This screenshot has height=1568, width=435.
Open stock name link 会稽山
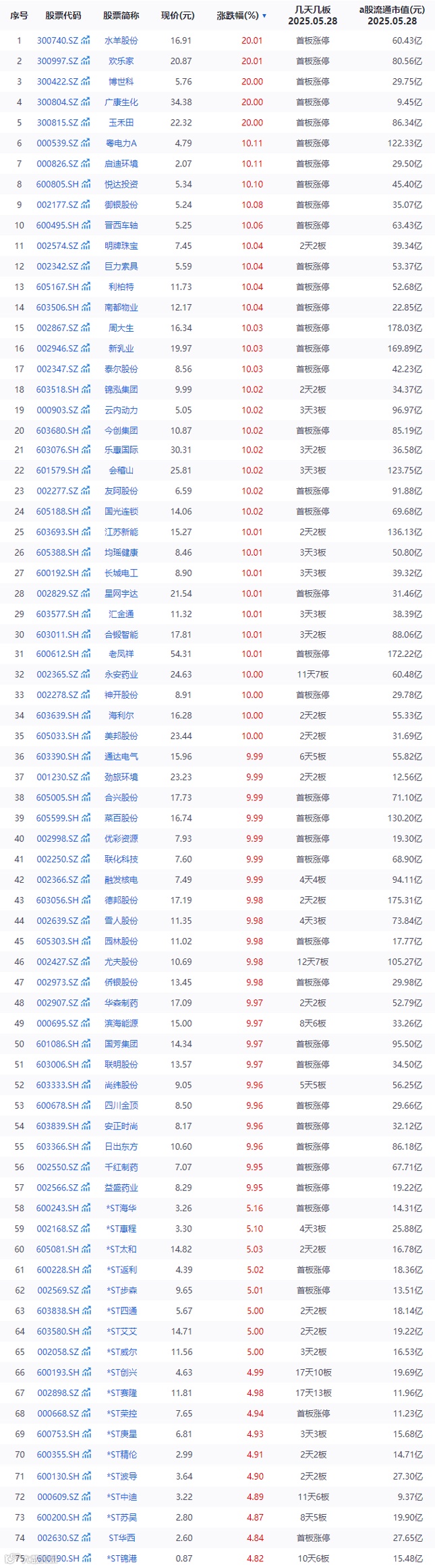[121, 470]
